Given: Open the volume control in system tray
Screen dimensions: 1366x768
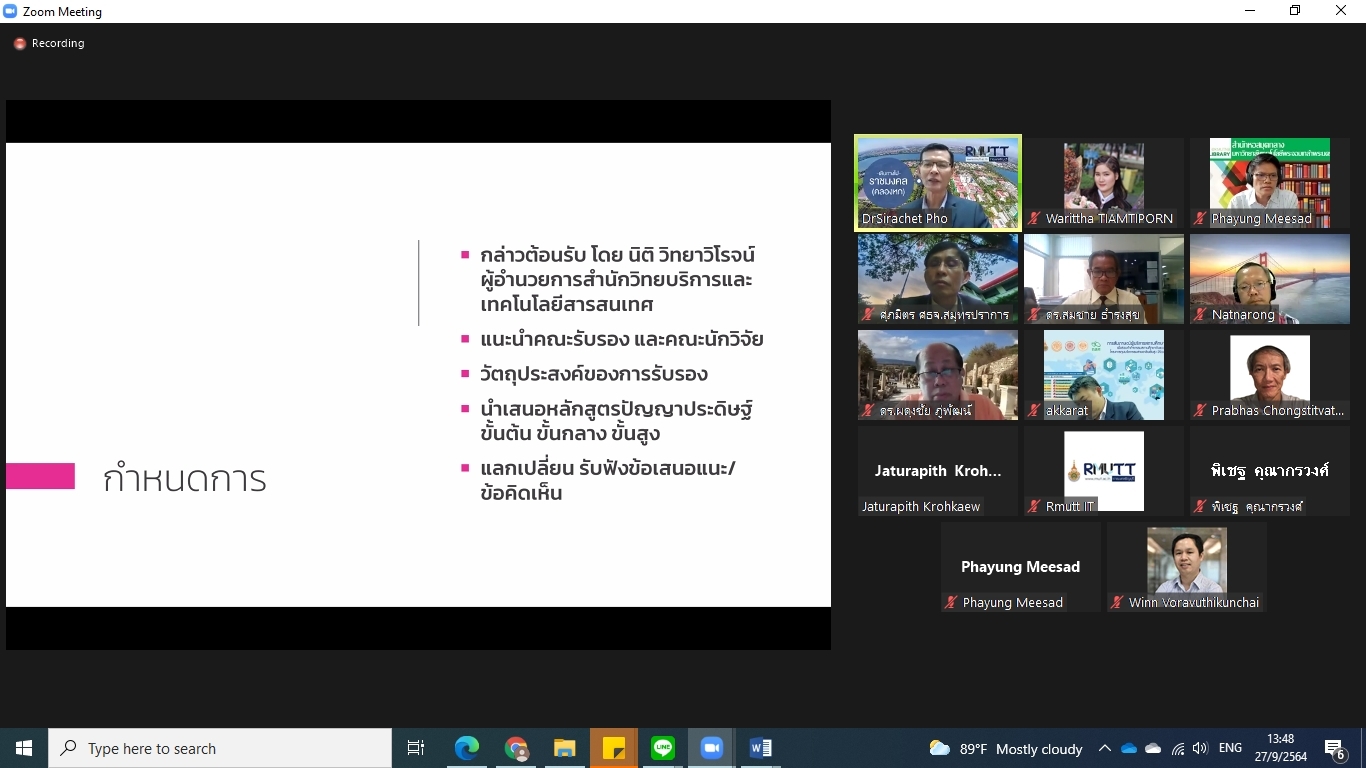Looking at the screenshot, I should pyautogui.click(x=1200, y=748).
